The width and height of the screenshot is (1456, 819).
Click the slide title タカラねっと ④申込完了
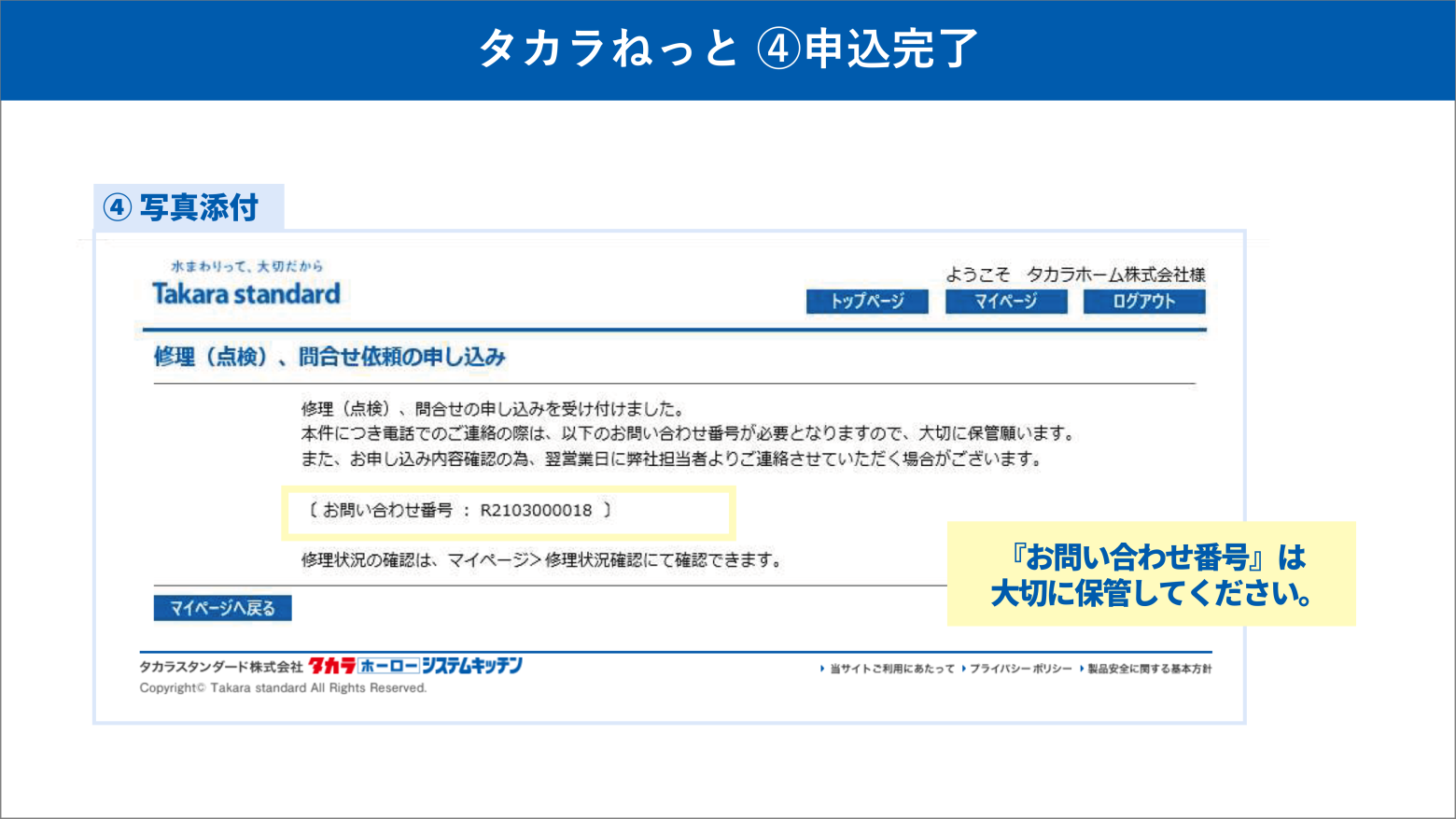point(728,49)
